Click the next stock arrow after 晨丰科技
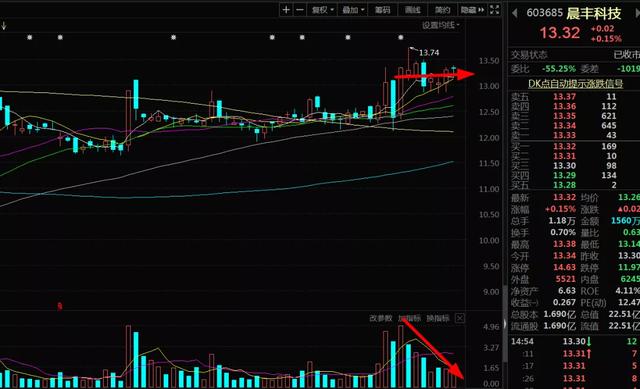The image size is (640, 389). [637, 13]
